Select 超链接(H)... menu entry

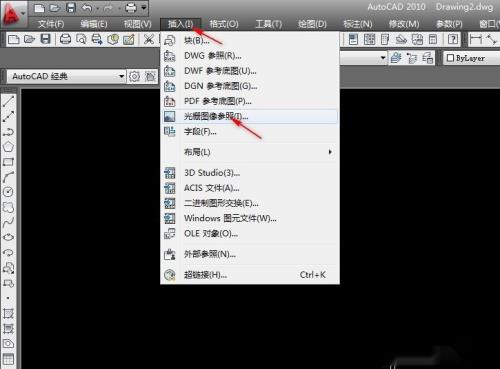(250, 275)
